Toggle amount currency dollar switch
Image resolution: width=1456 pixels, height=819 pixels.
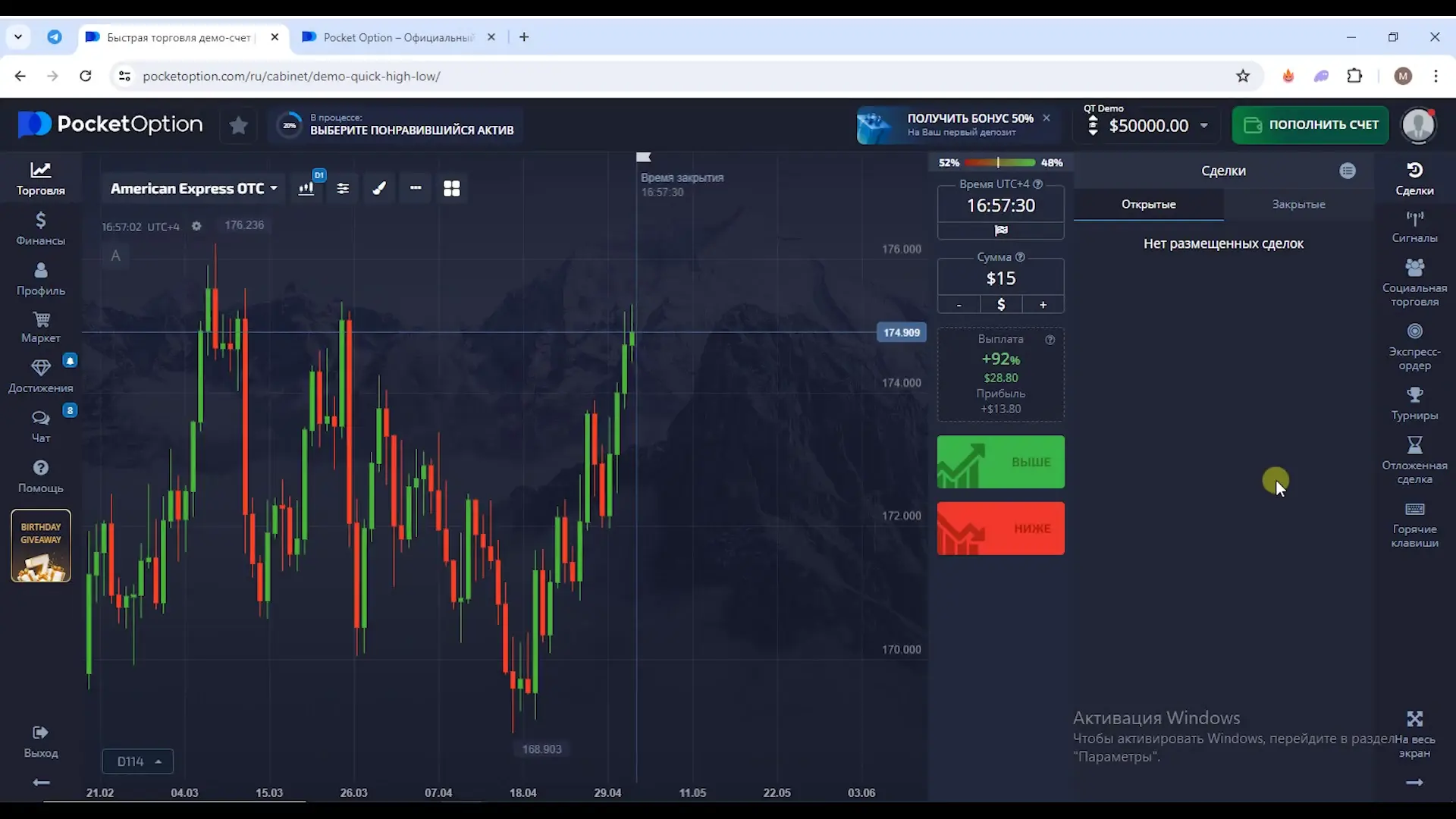(1000, 304)
